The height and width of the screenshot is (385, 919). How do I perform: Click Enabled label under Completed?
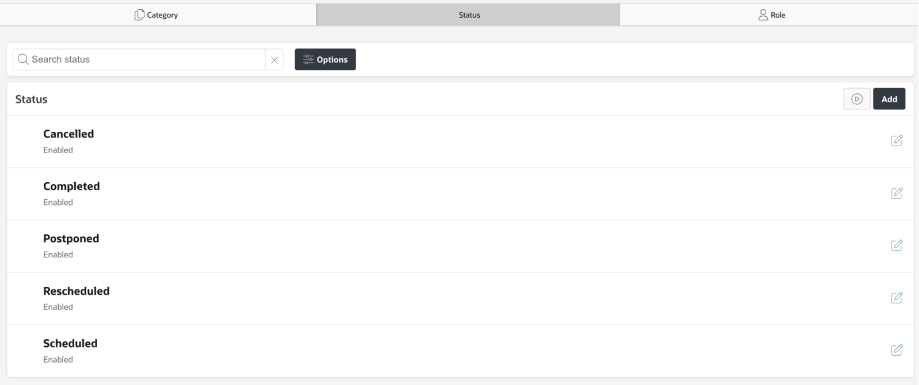pyautogui.click(x=58, y=202)
